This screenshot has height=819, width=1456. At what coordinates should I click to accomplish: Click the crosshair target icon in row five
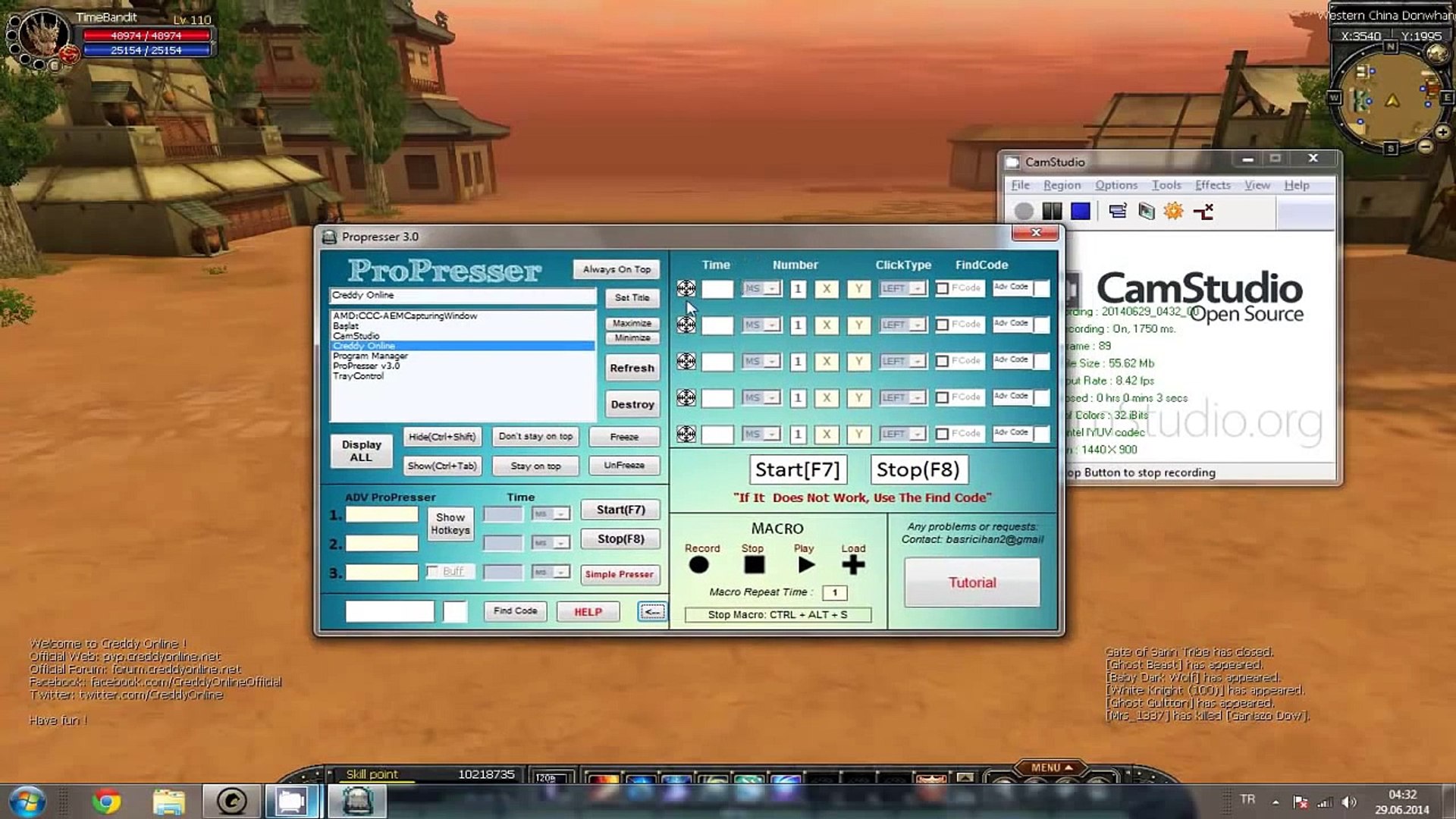tap(686, 434)
